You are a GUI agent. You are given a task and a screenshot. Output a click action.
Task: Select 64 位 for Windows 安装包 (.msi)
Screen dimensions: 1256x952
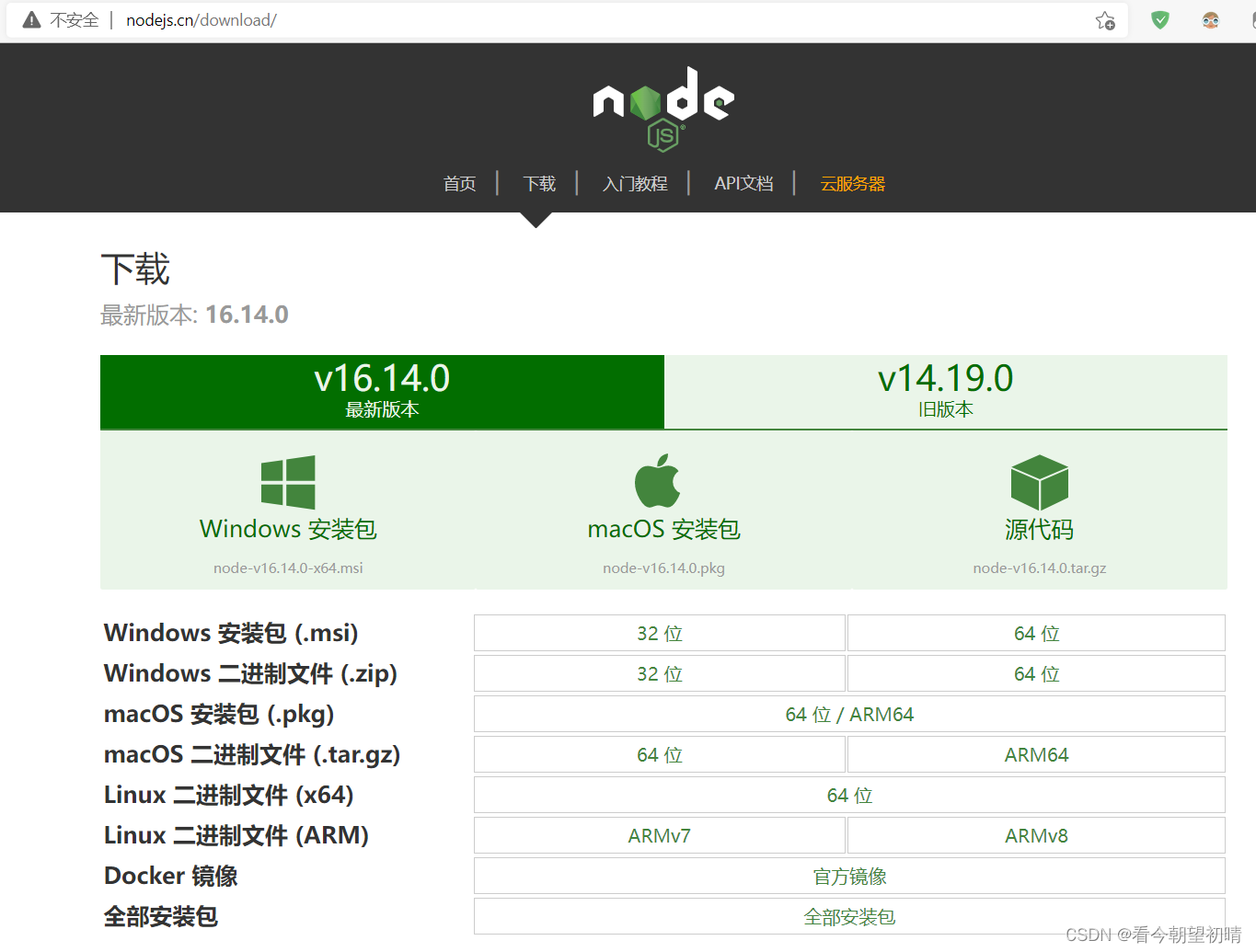pos(1036,633)
